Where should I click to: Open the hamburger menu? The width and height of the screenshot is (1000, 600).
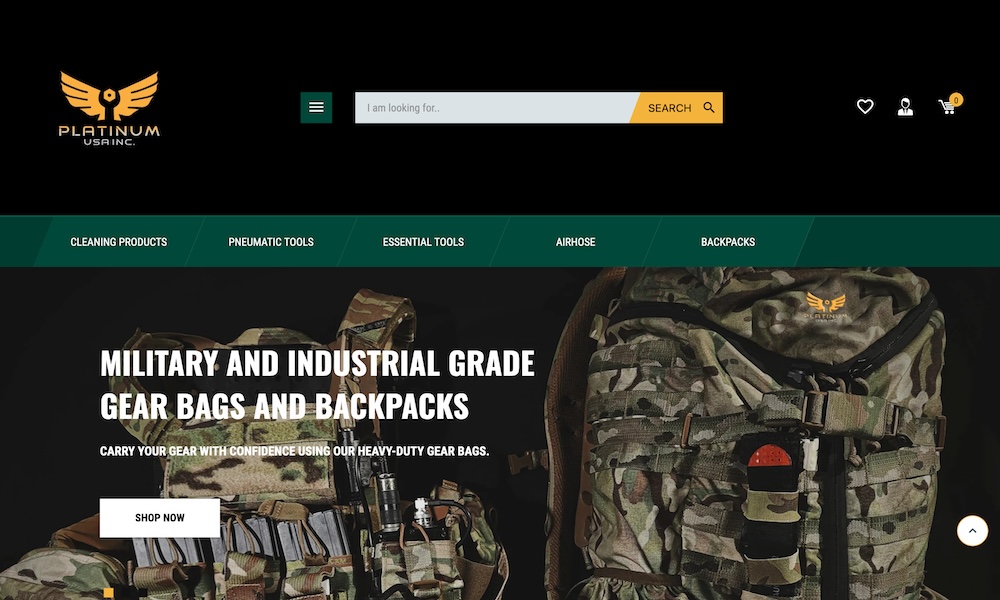point(316,108)
